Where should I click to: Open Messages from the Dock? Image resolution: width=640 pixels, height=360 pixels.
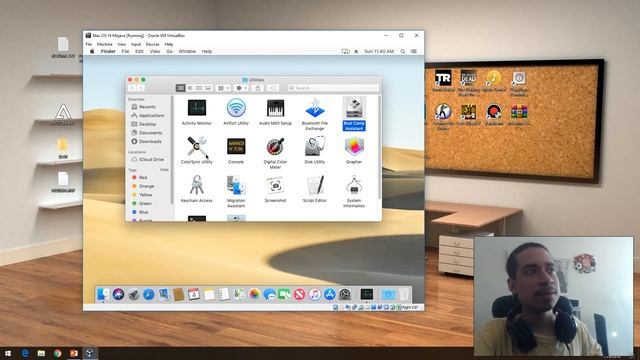coord(269,294)
